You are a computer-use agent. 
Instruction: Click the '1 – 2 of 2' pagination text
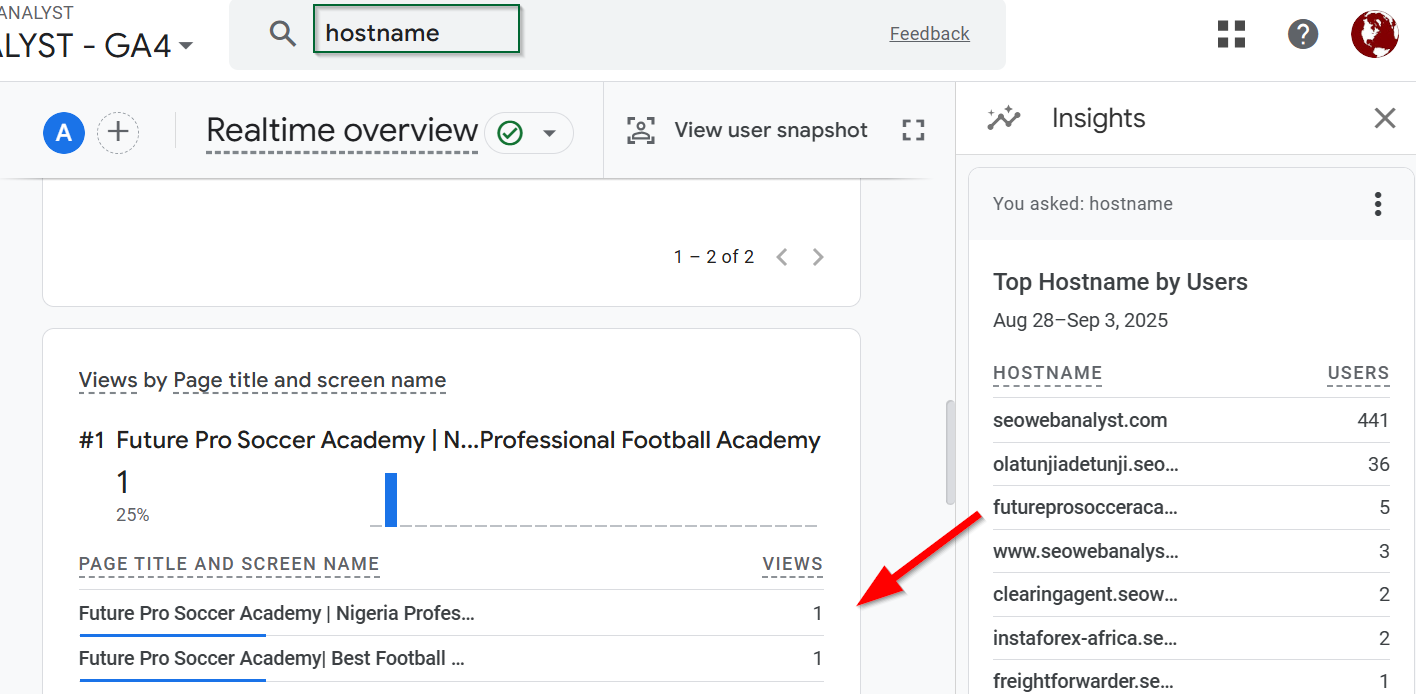(x=714, y=257)
